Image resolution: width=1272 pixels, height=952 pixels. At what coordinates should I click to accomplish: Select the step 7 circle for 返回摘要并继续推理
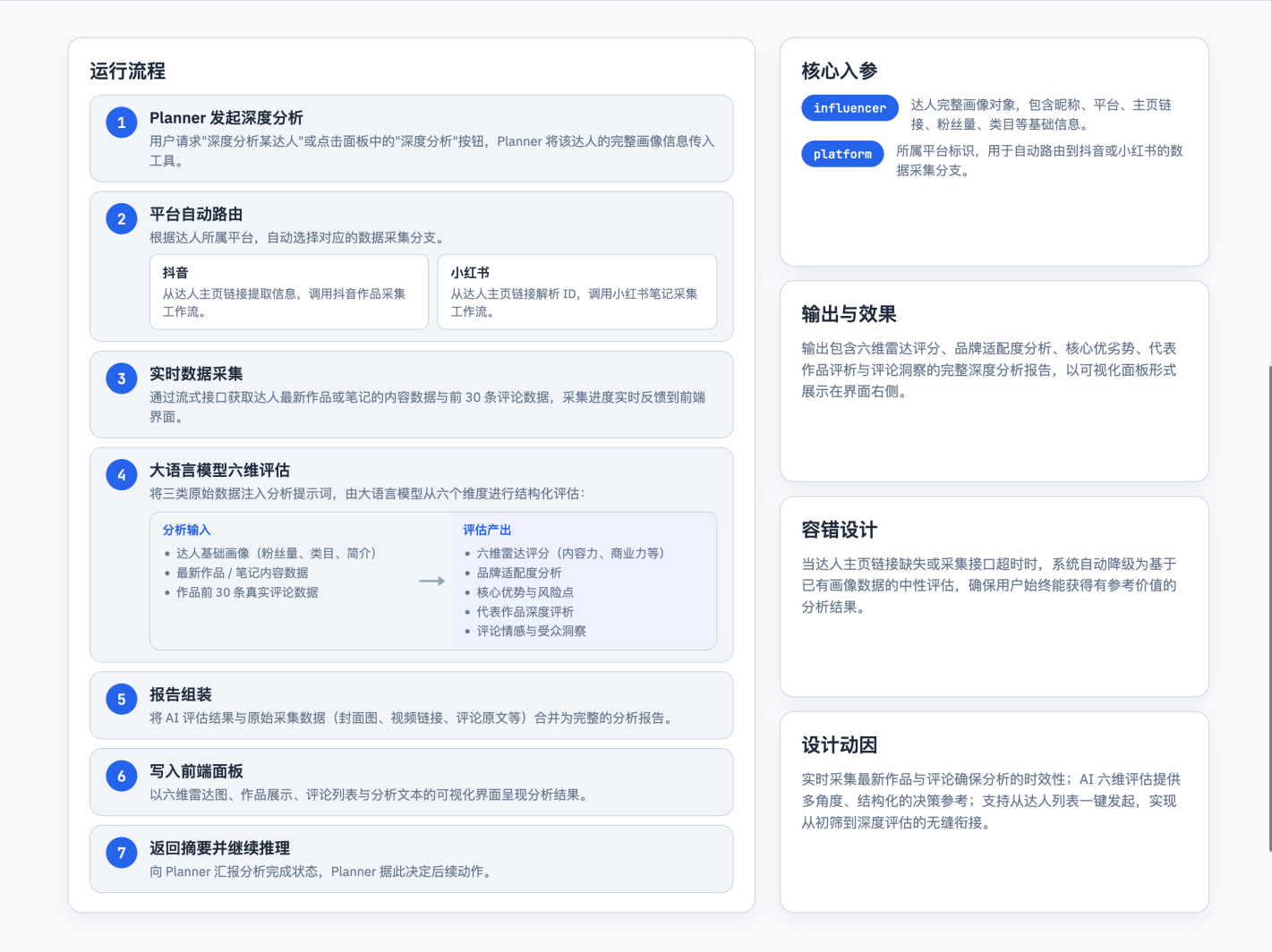121,853
